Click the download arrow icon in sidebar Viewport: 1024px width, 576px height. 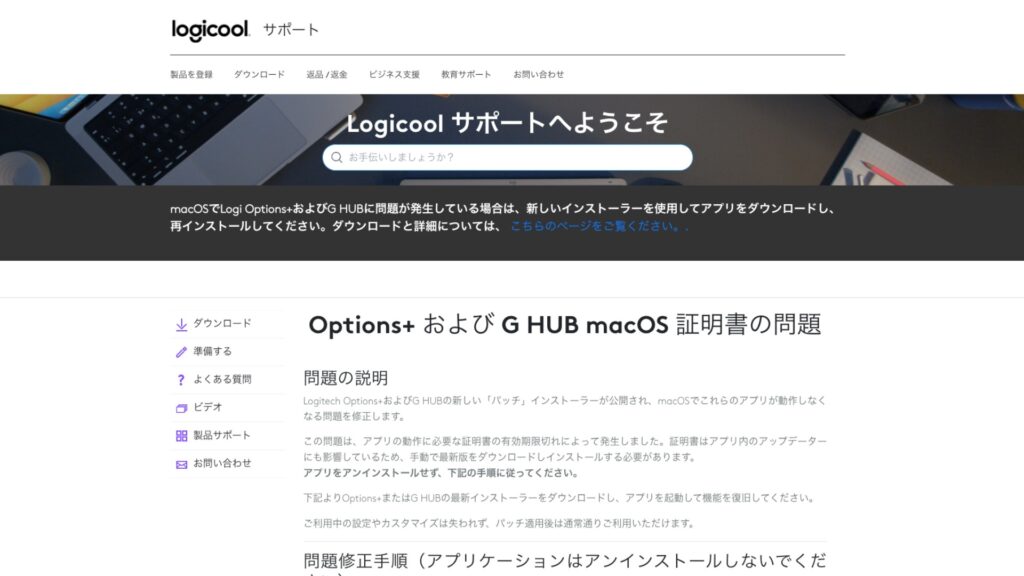(x=181, y=324)
